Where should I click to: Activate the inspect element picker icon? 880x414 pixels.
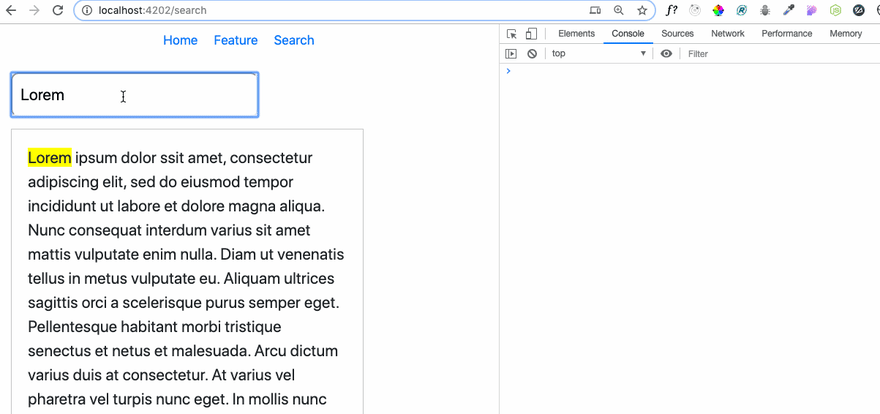coord(512,34)
